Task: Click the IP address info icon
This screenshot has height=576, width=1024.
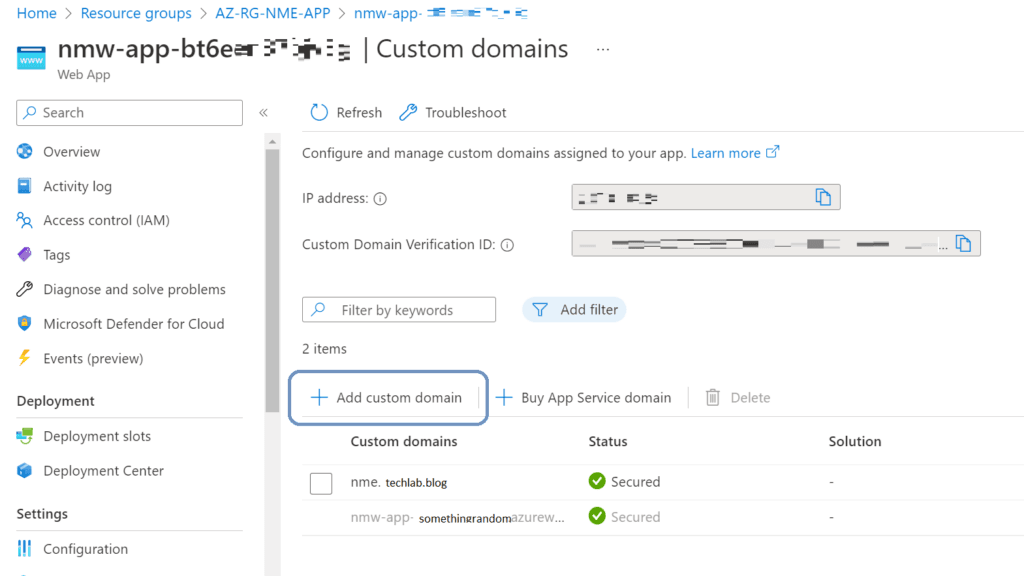Action: point(380,199)
